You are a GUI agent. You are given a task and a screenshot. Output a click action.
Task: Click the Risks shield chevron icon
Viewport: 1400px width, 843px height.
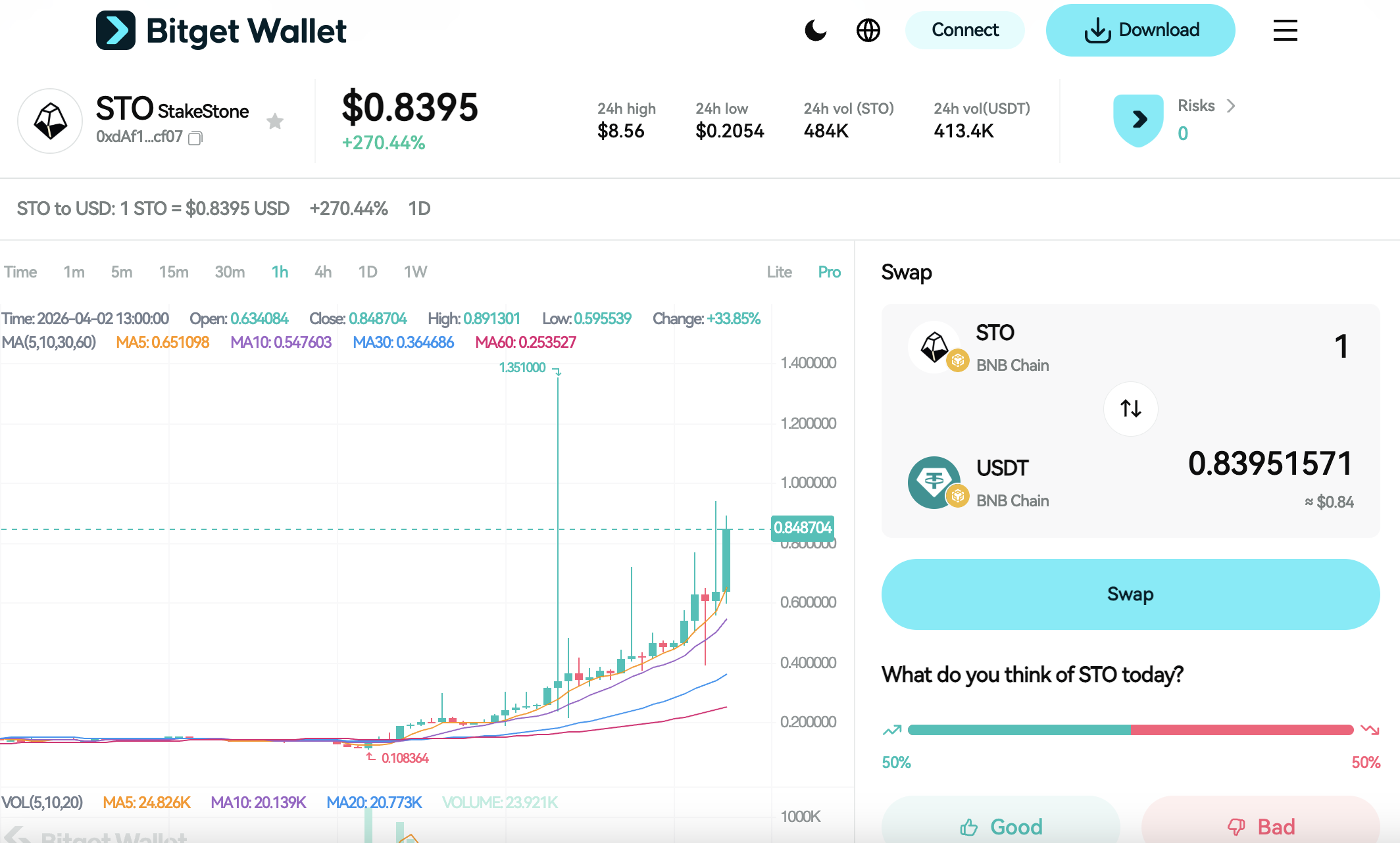(x=1232, y=106)
